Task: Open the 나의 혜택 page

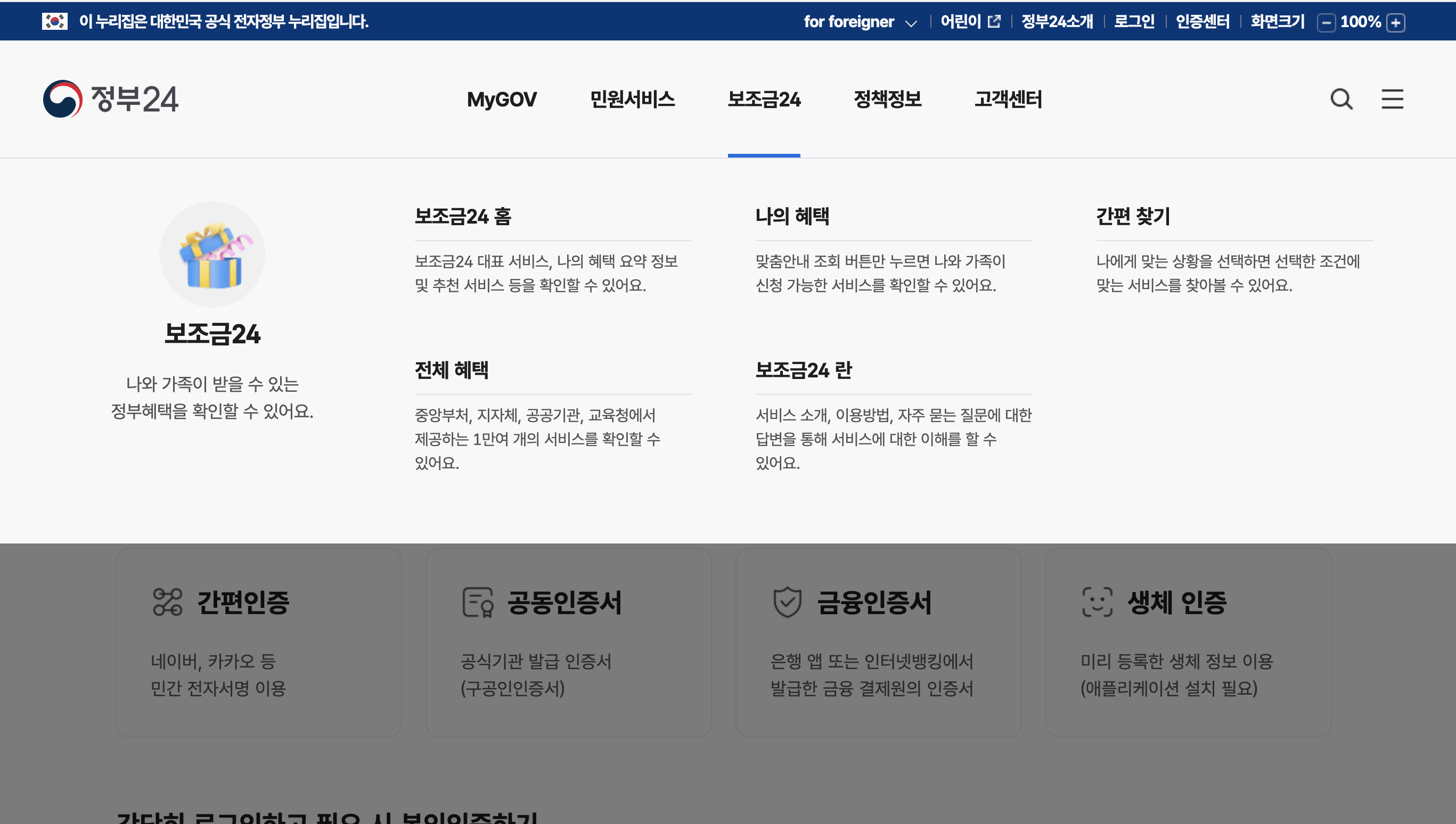Action: point(792,217)
